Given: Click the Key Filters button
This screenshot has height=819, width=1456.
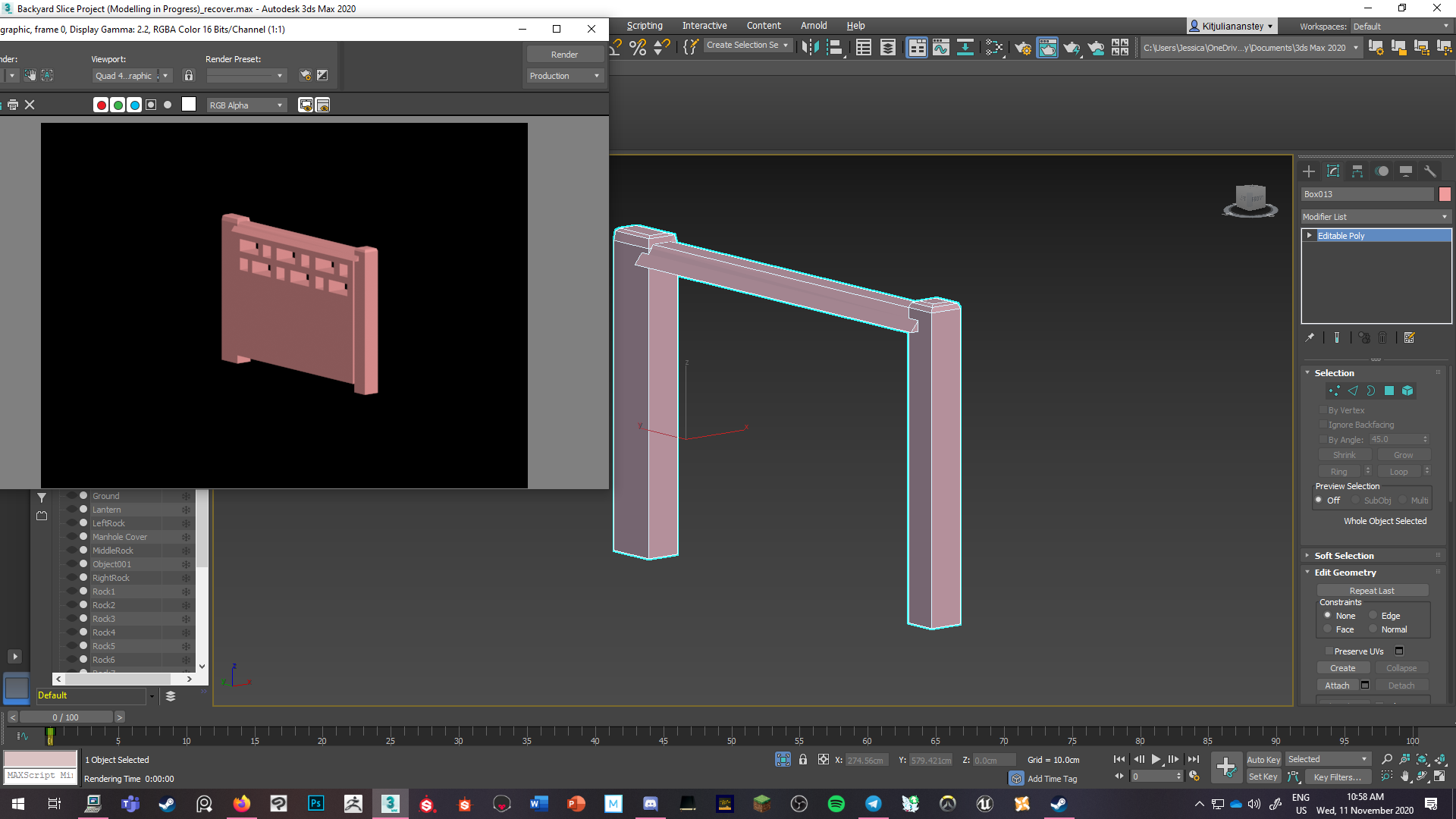Looking at the screenshot, I should point(1338,777).
